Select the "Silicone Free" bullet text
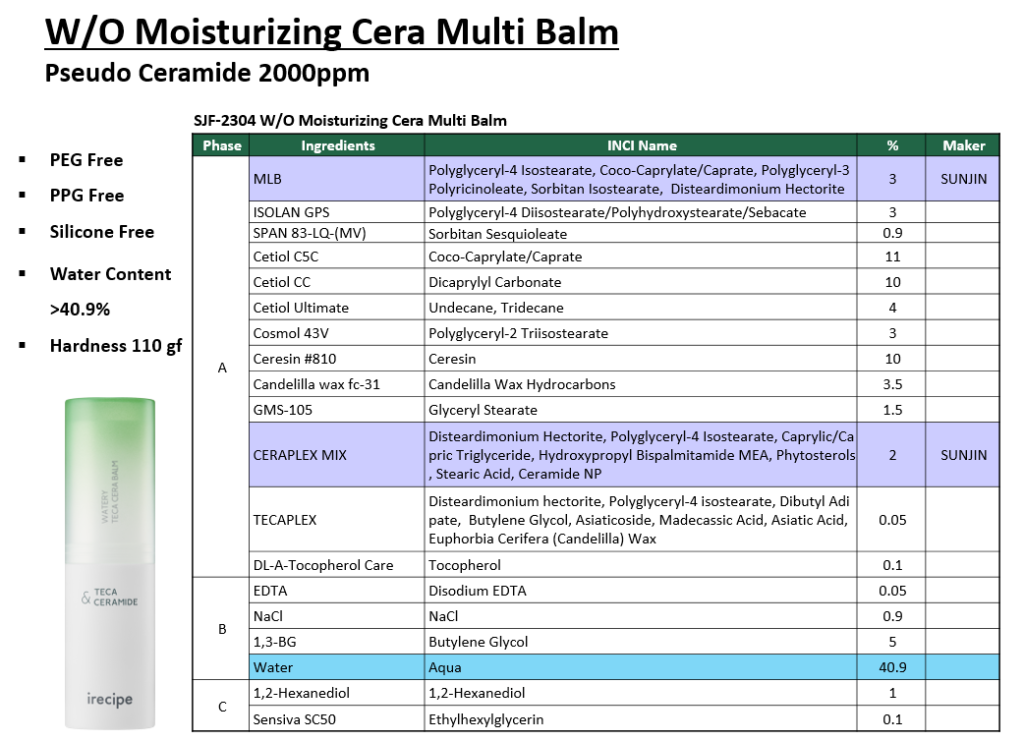Screen dimensions: 1024x741 (x=102, y=232)
